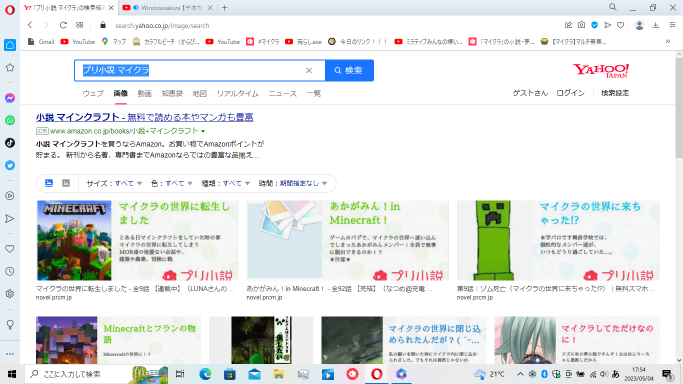
Task: Switch to the Windowsakura YouTube browser tab
Action: (168, 8)
